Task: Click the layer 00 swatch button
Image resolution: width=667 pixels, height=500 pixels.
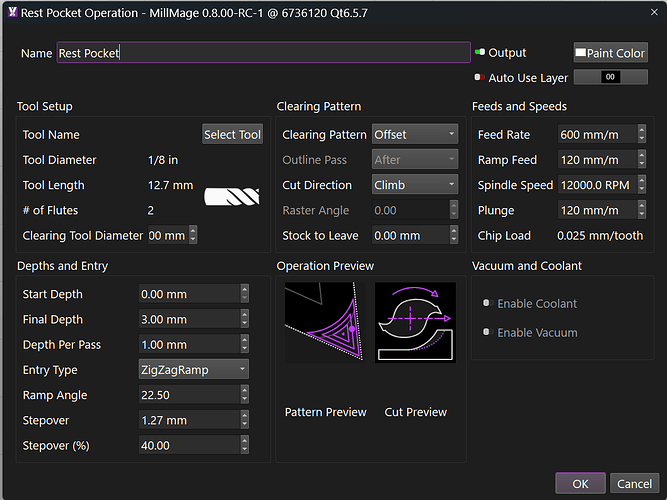Action: 610,77
